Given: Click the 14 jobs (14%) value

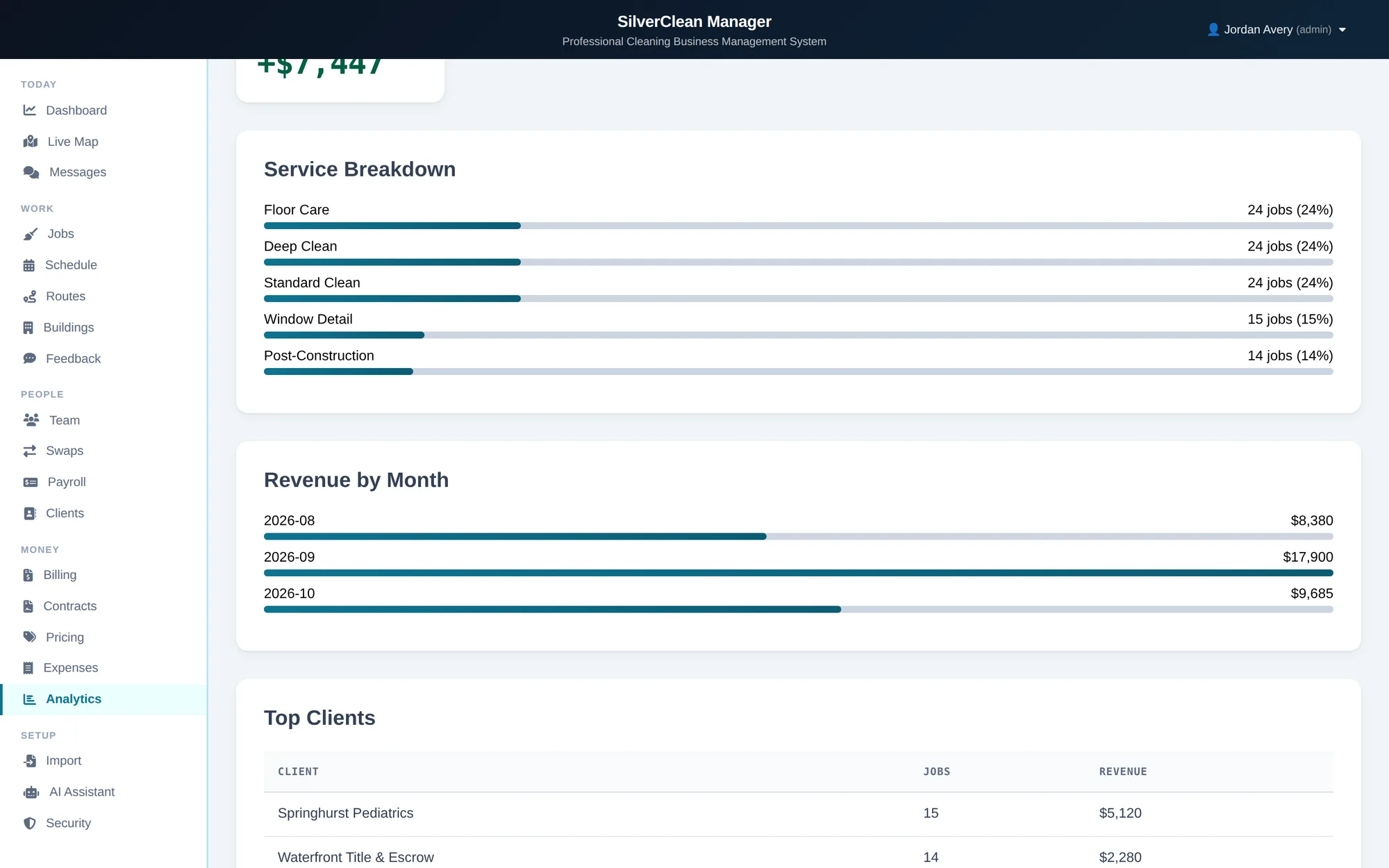Looking at the screenshot, I should tap(1290, 356).
